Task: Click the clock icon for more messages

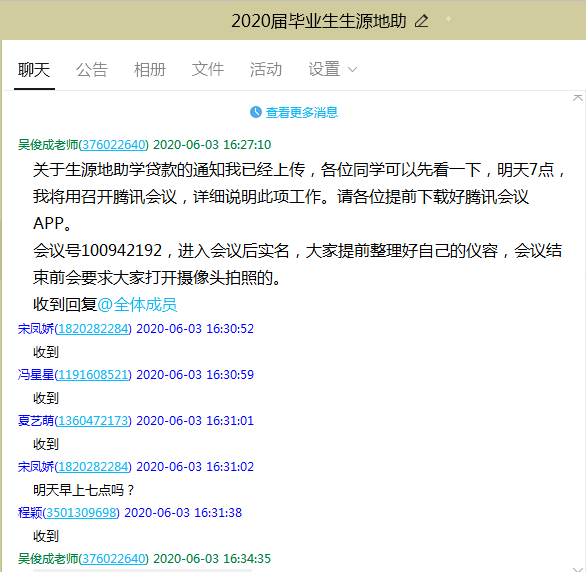Action: [x=256, y=112]
